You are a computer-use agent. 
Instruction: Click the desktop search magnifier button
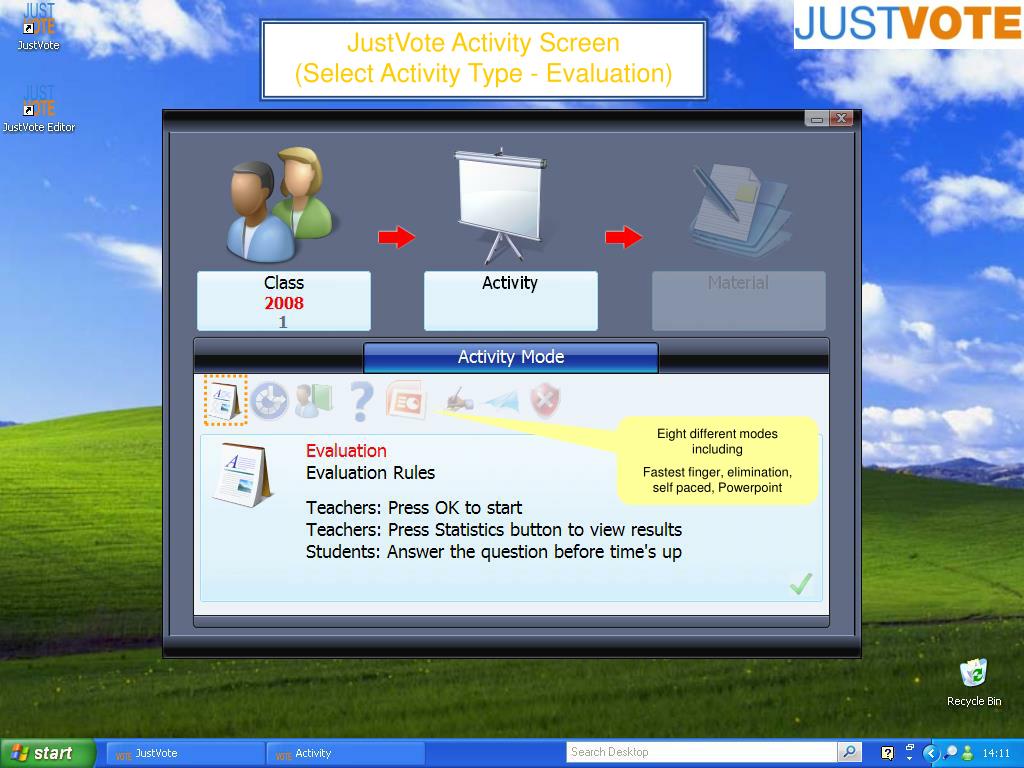849,752
